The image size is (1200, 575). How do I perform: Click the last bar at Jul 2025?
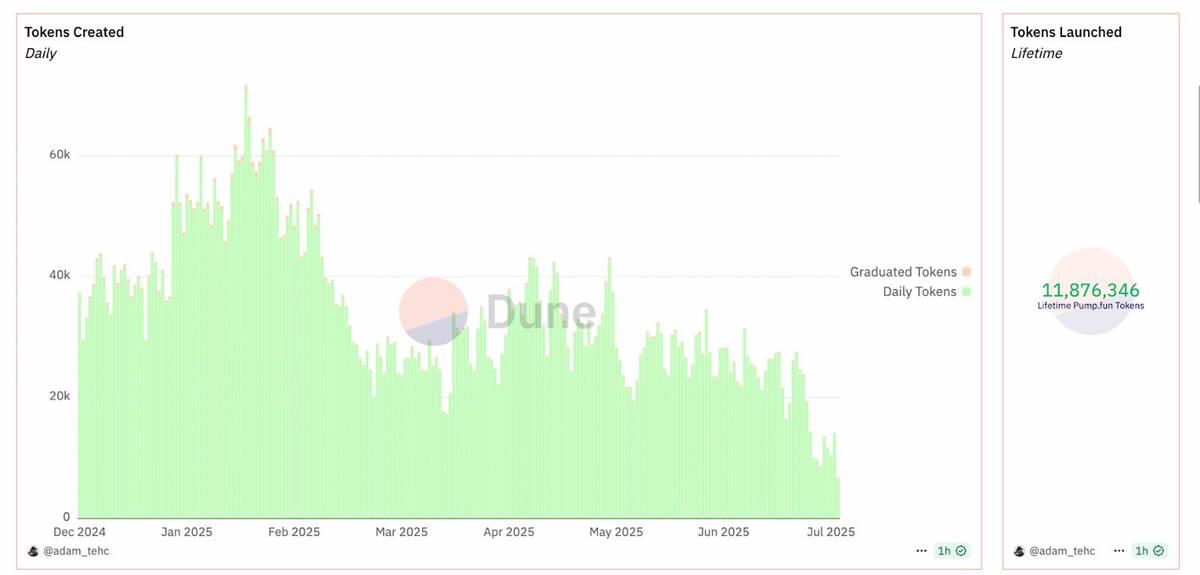[x=838, y=497]
